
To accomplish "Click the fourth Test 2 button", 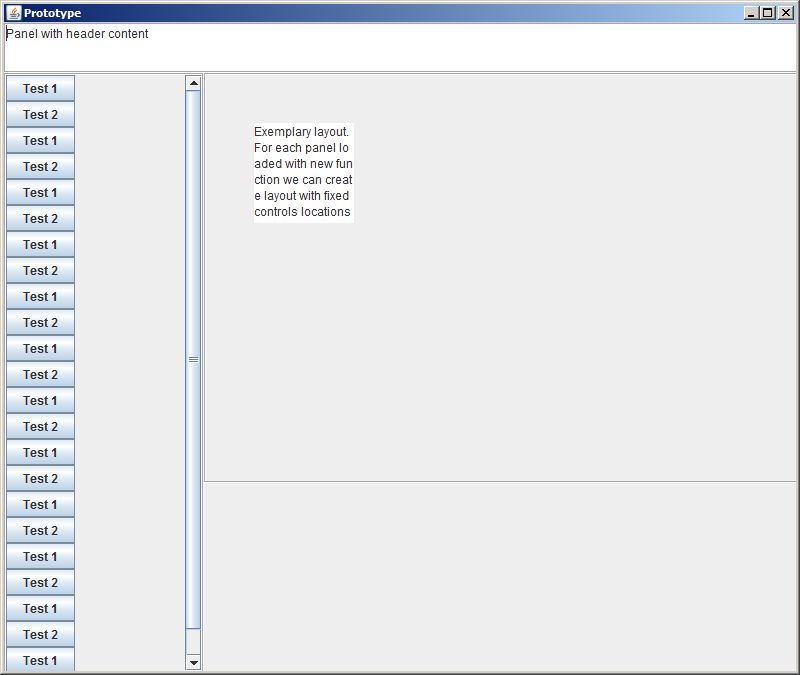I will [40, 270].
